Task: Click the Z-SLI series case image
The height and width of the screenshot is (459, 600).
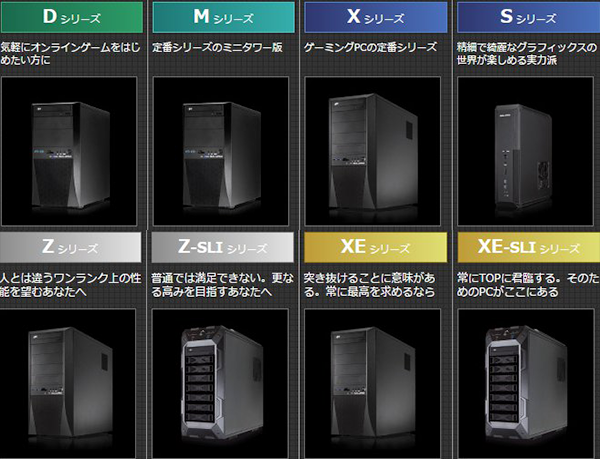Action: pos(220,384)
